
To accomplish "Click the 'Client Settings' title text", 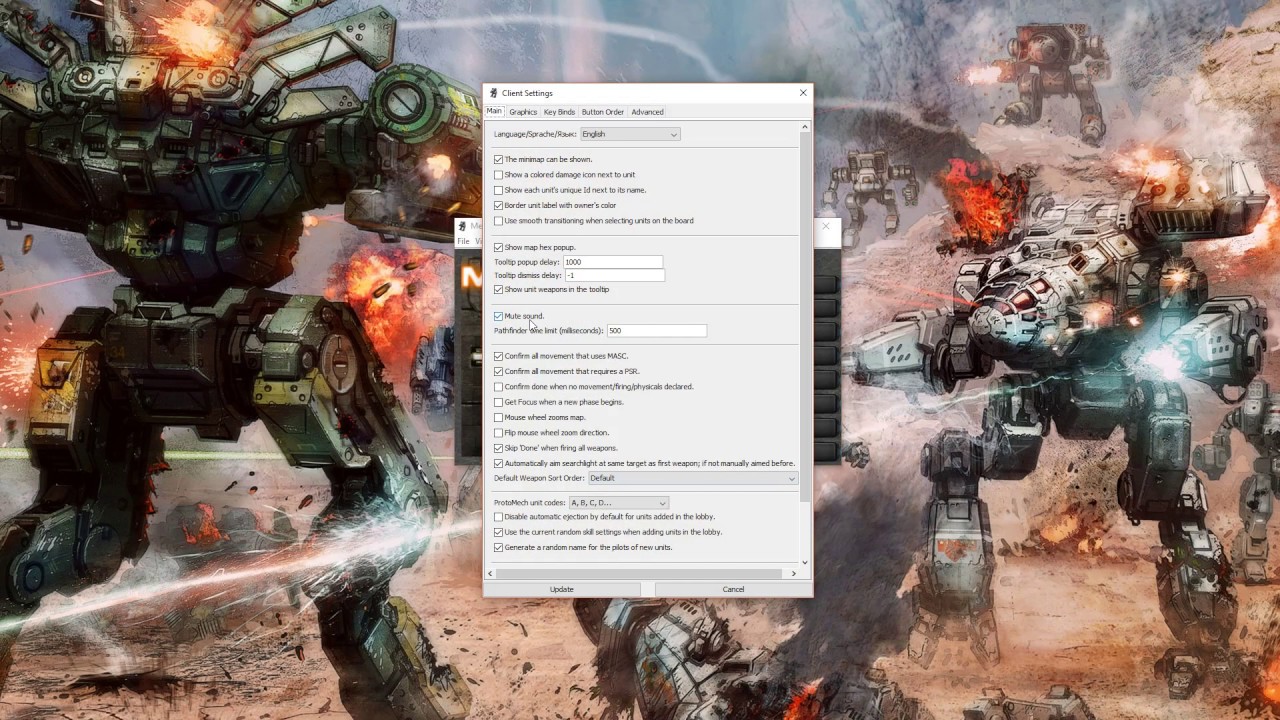I will point(527,93).
